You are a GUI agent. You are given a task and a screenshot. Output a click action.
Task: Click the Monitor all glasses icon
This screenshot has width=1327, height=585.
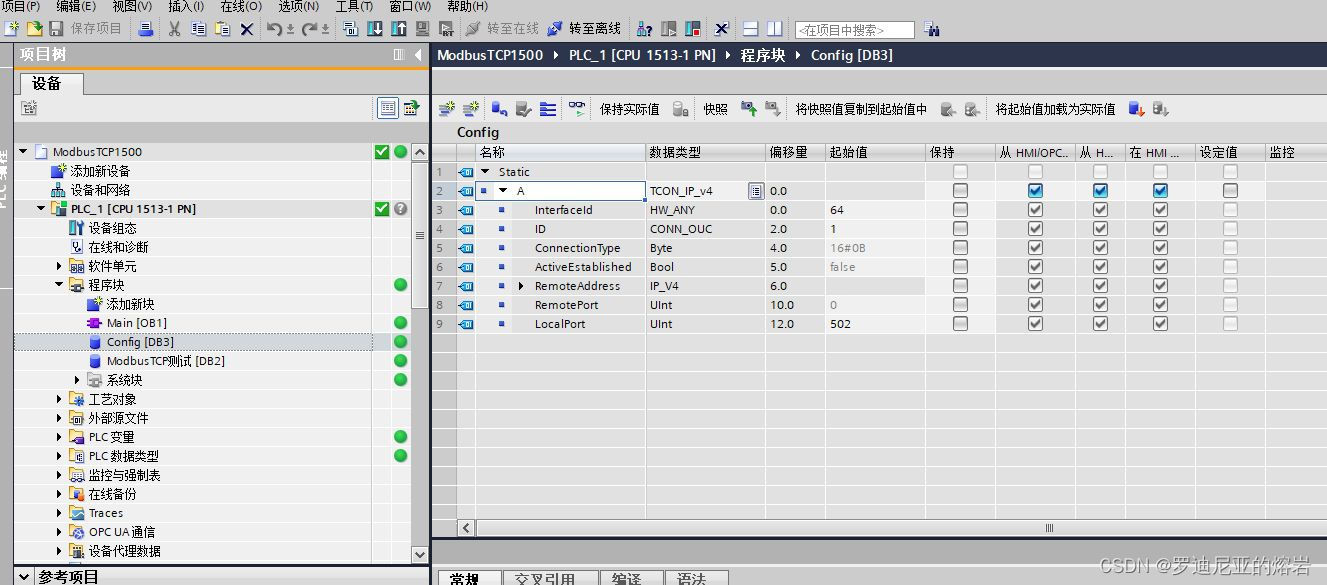pyautogui.click(x=577, y=108)
